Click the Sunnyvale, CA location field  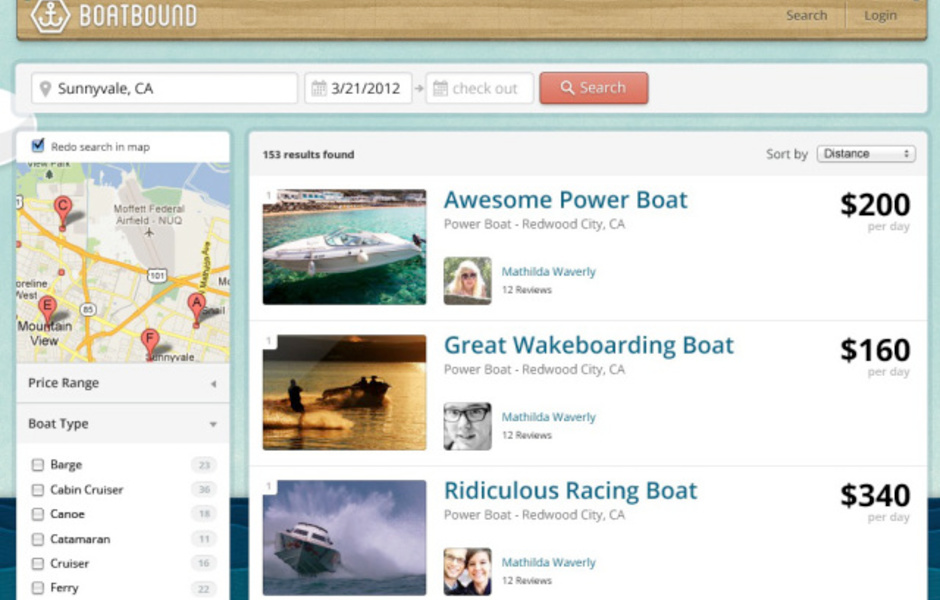click(x=164, y=89)
